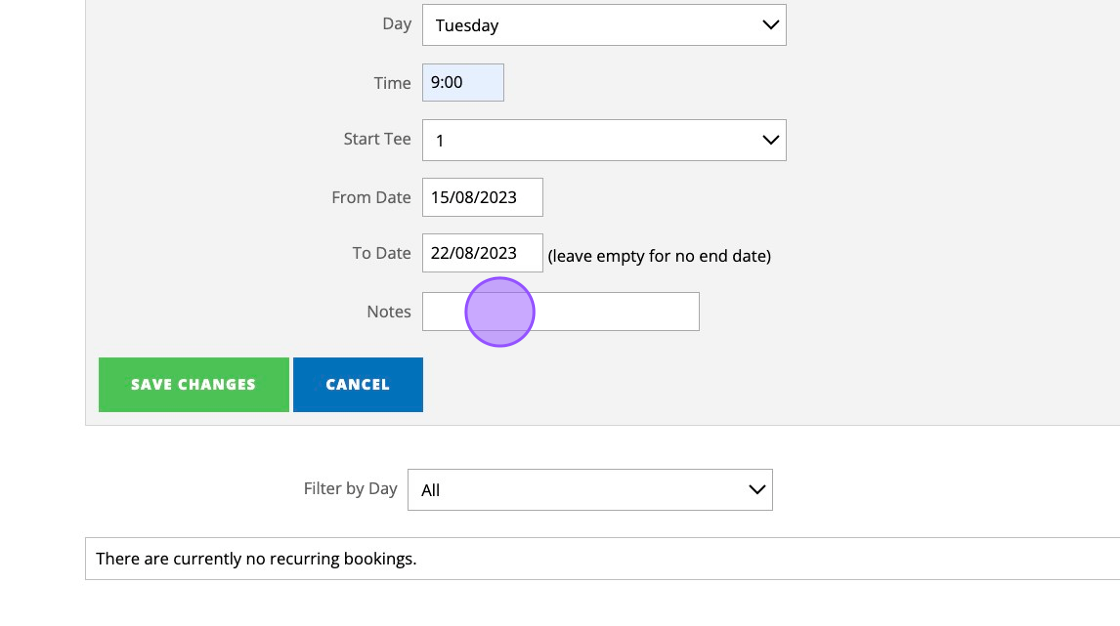Click the Filter by Day chevron arrow
Viewport: 1120px width, 626px height.
757,490
